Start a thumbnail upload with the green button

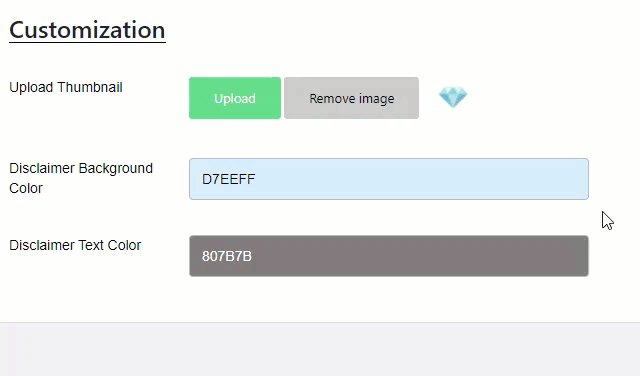(x=235, y=98)
